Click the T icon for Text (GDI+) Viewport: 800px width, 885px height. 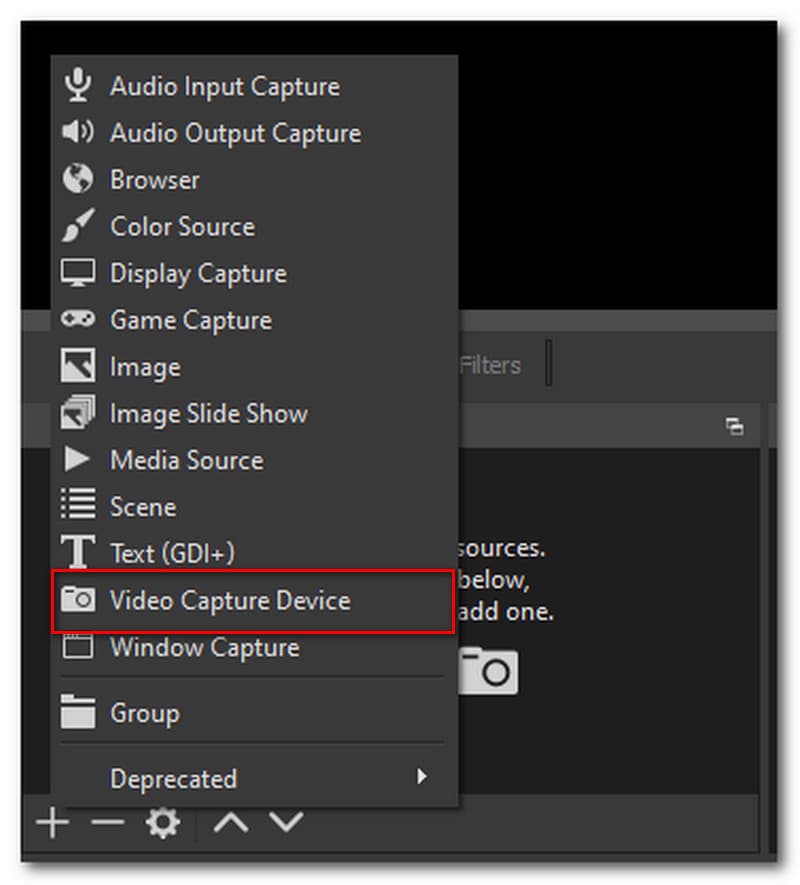[78, 551]
